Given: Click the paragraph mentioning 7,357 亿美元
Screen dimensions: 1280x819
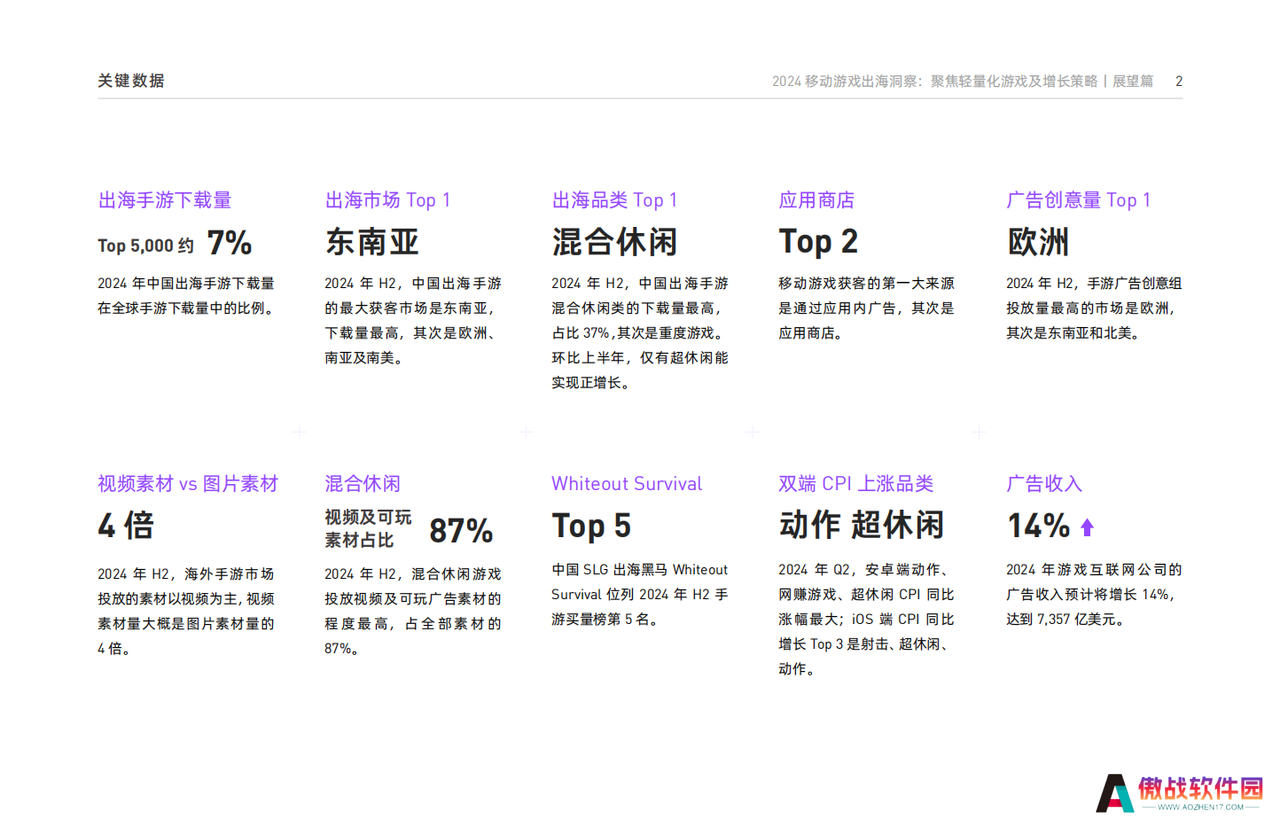Looking at the screenshot, I should point(1094,594).
